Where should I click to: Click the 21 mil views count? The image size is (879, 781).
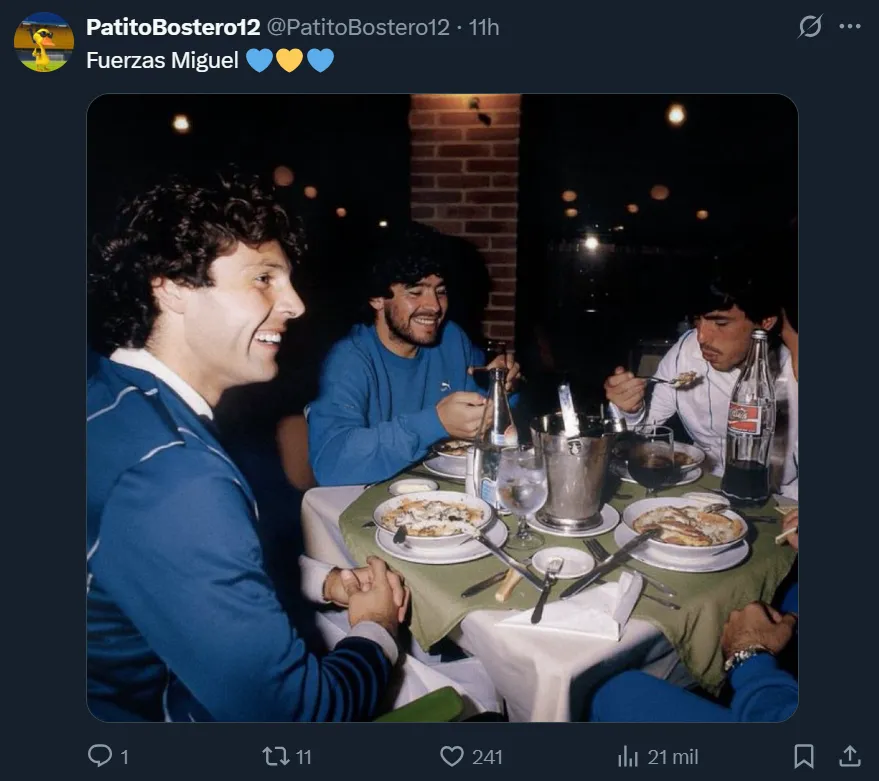pyautogui.click(x=672, y=757)
